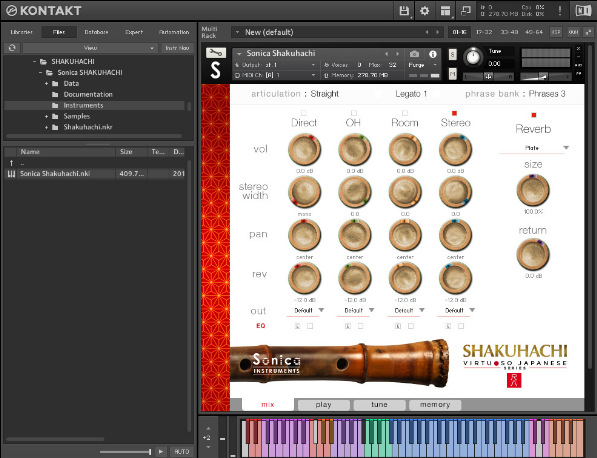Collapse the SHAKUHACHI folder tree
The height and width of the screenshot is (458, 597).
pos(34,61)
